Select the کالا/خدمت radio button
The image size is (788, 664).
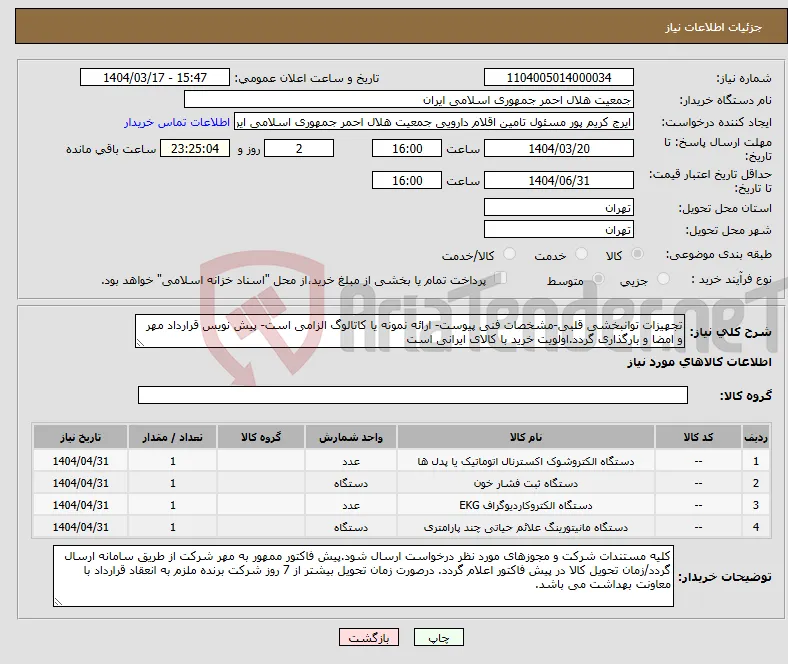point(510,254)
